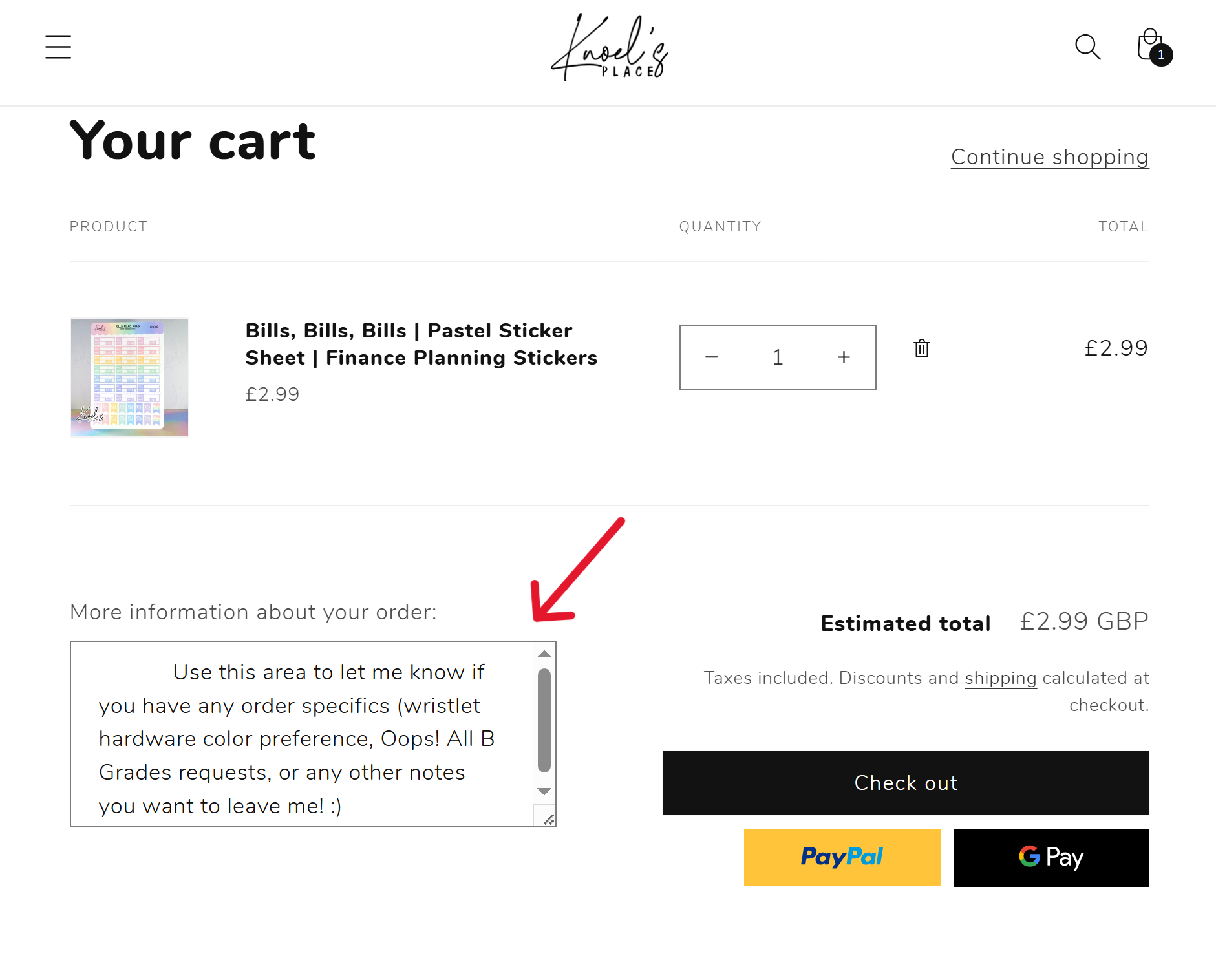Open the shopping bag cart icon
The height and width of the screenshot is (980, 1216).
(1153, 46)
